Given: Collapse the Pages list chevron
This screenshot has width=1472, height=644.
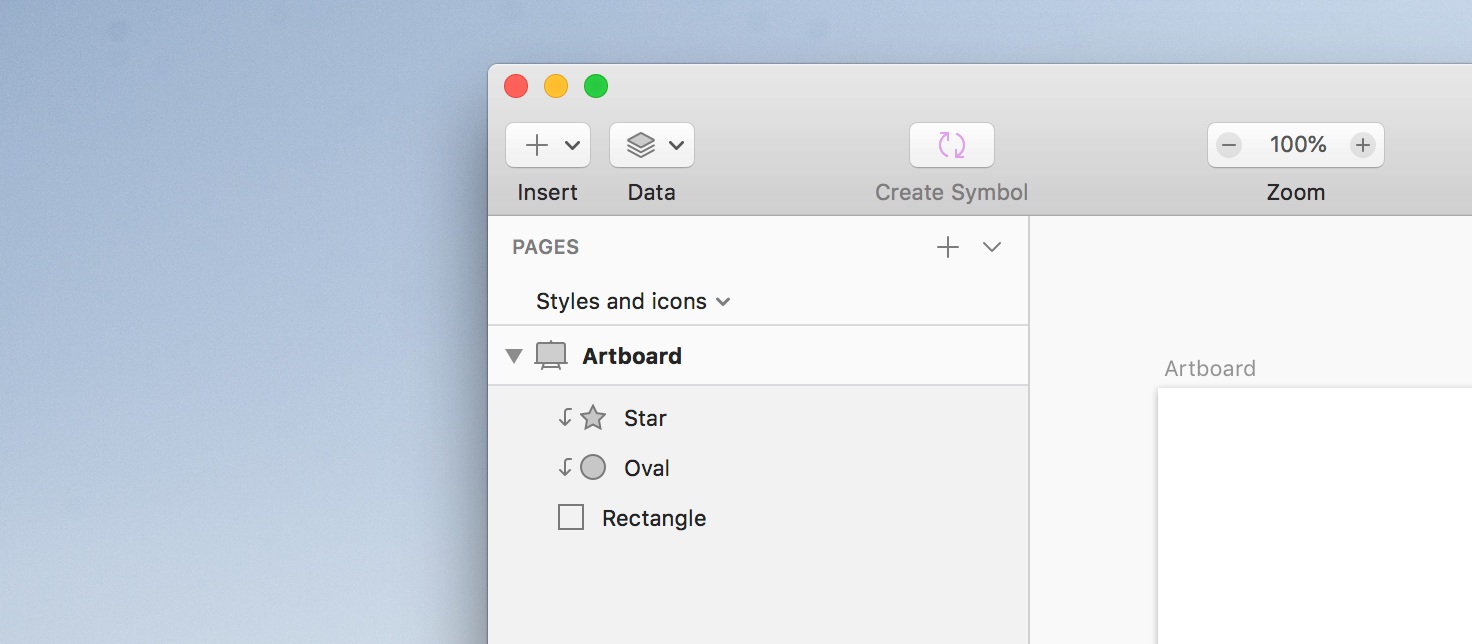Looking at the screenshot, I should [x=992, y=247].
